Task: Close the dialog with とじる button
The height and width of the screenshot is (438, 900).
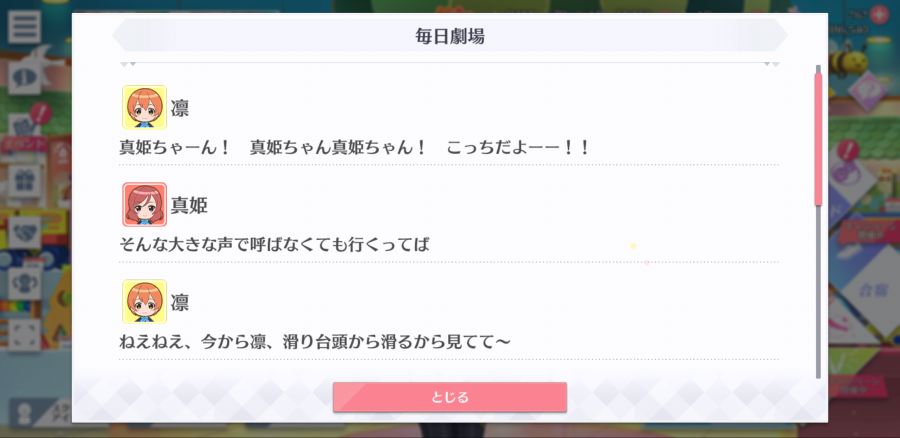Action: click(449, 397)
